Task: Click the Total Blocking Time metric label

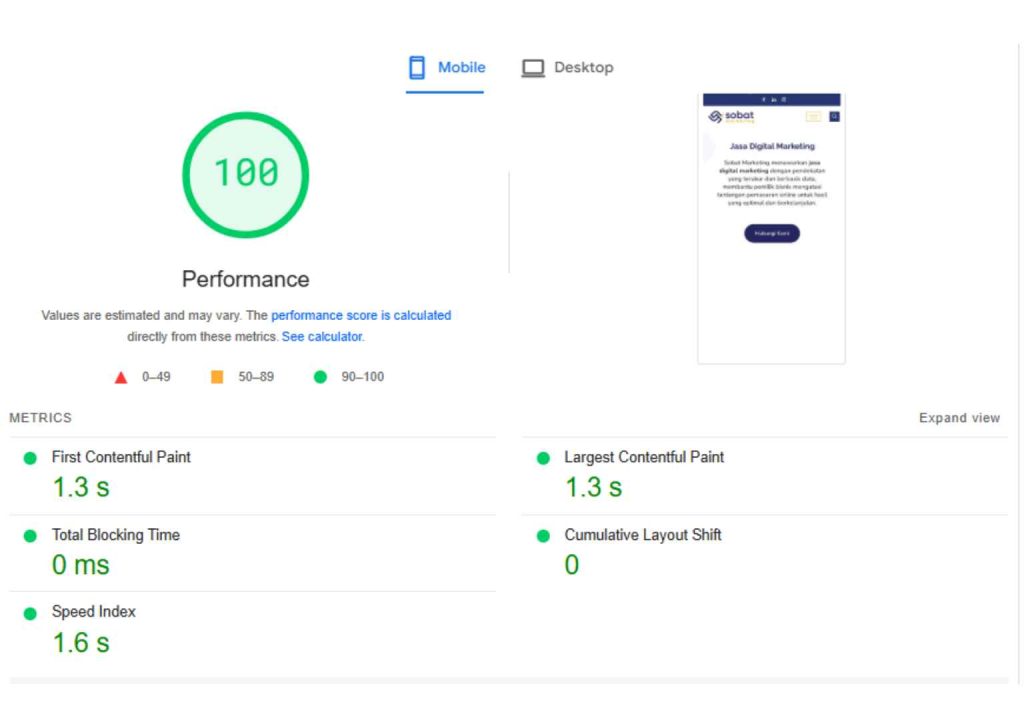Action: (x=116, y=535)
